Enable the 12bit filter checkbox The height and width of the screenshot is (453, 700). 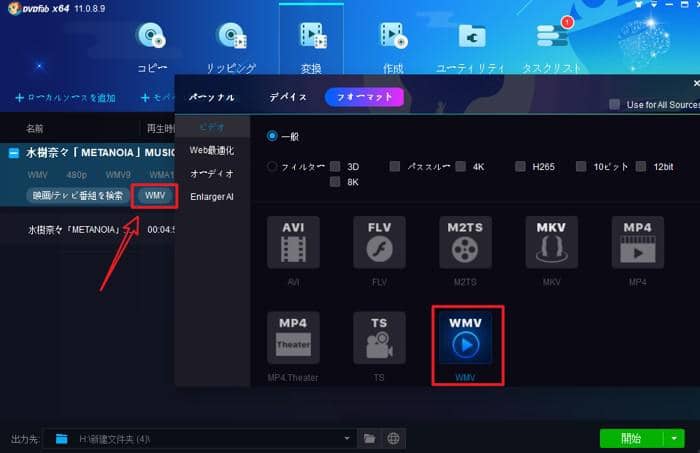pyautogui.click(x=641, y=167)
